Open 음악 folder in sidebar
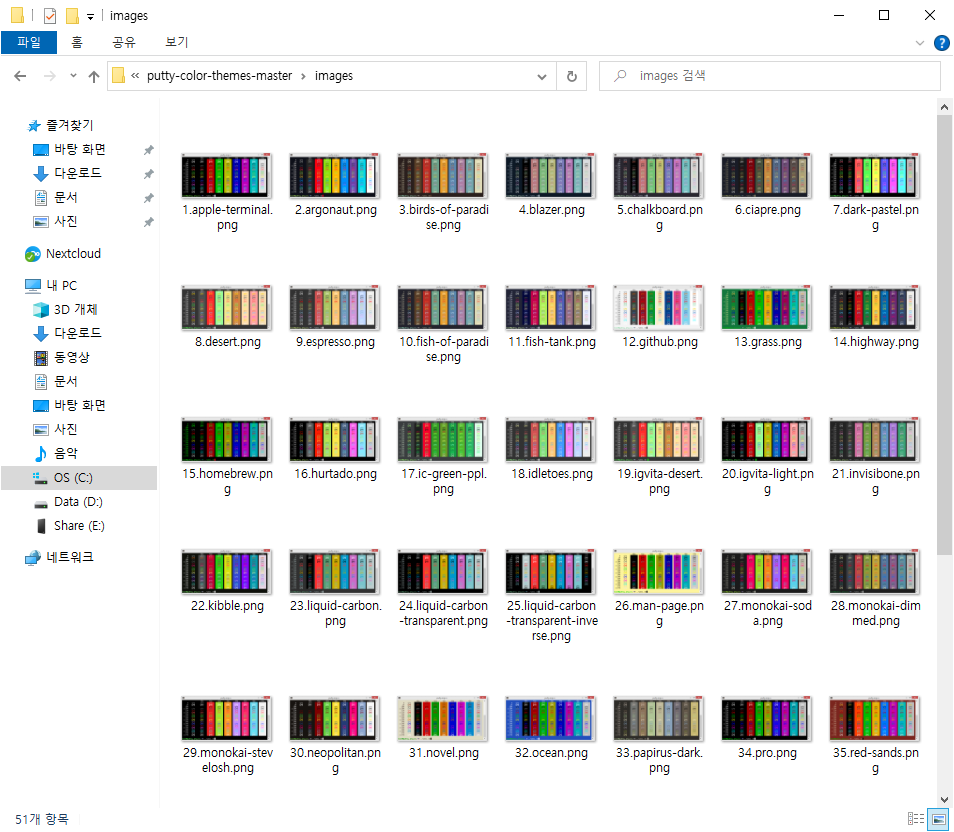This screenshot has height=832, width=954. pos(65,453)
